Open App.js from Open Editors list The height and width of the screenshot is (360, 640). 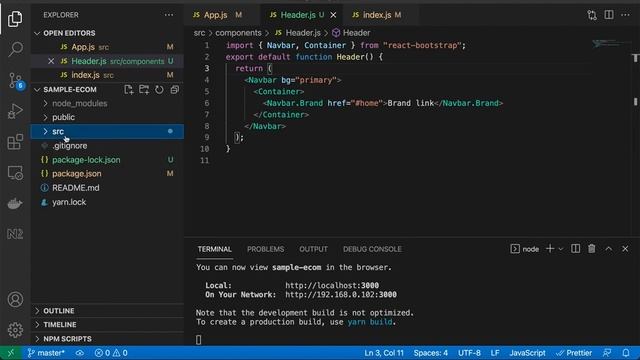[x=107, y=47]
